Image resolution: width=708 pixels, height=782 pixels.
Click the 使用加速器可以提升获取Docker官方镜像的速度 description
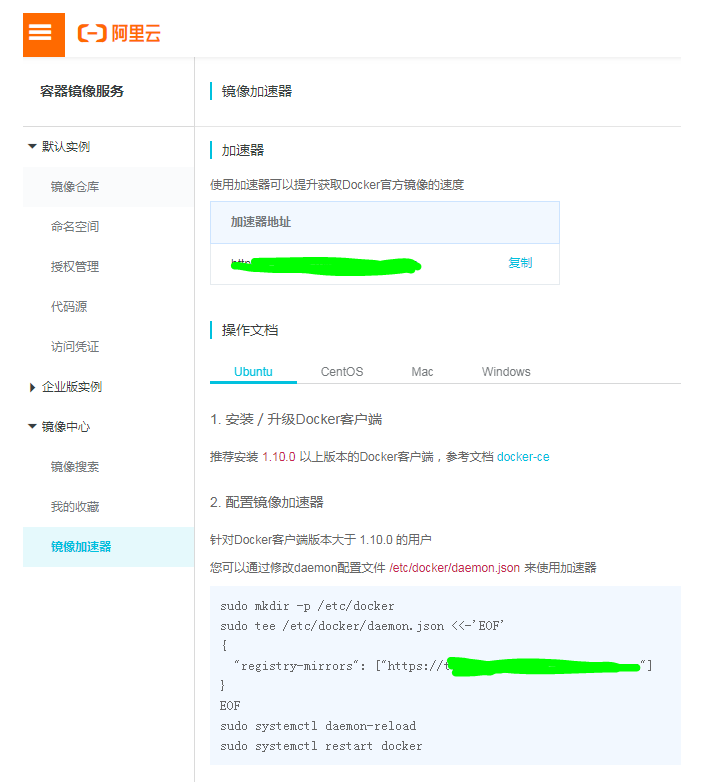tap(337, 185)
